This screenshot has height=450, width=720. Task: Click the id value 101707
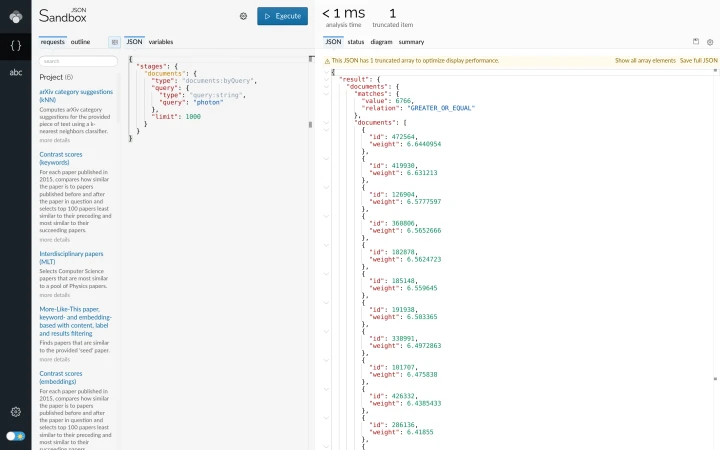(403, 367)
